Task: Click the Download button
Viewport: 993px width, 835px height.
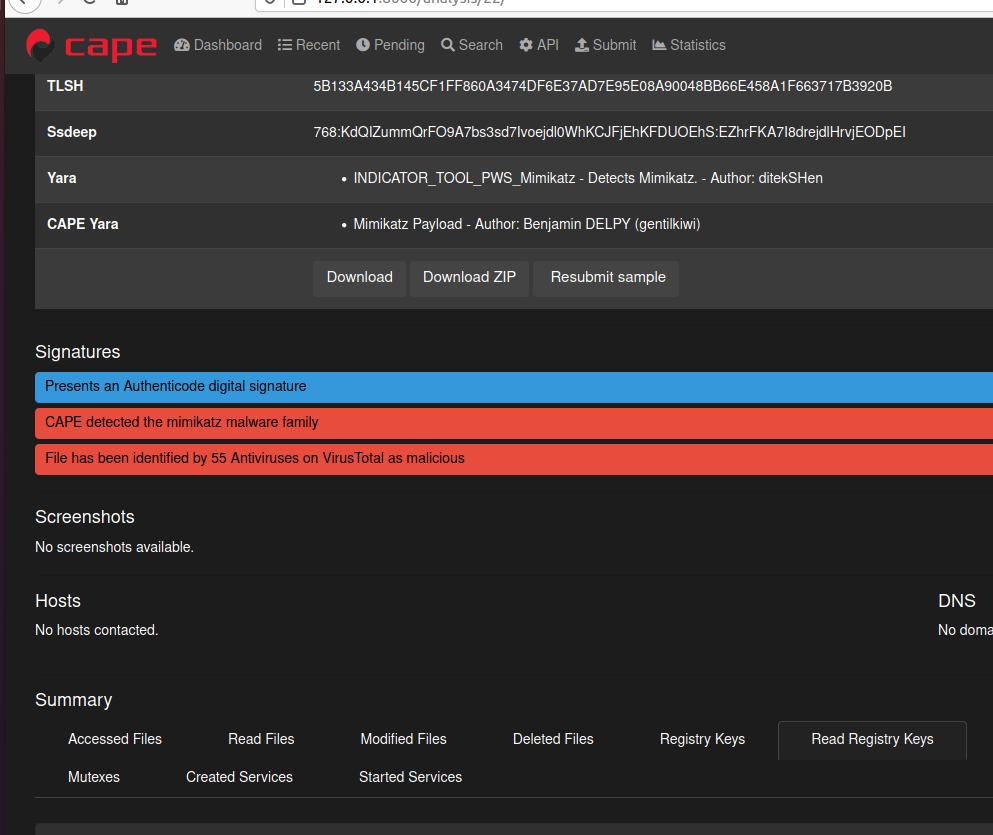Action: tap(359, 277)
